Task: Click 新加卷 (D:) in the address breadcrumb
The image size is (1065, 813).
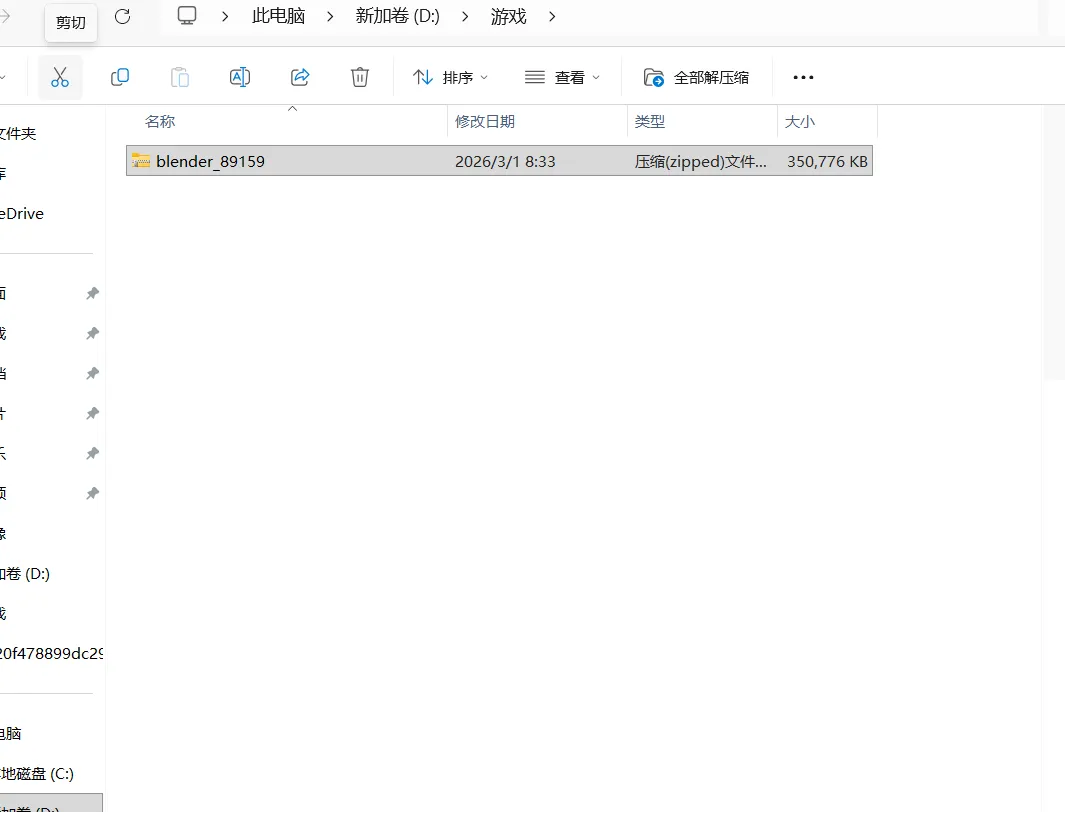Action: pyautogui.click(x=398, y=16)
